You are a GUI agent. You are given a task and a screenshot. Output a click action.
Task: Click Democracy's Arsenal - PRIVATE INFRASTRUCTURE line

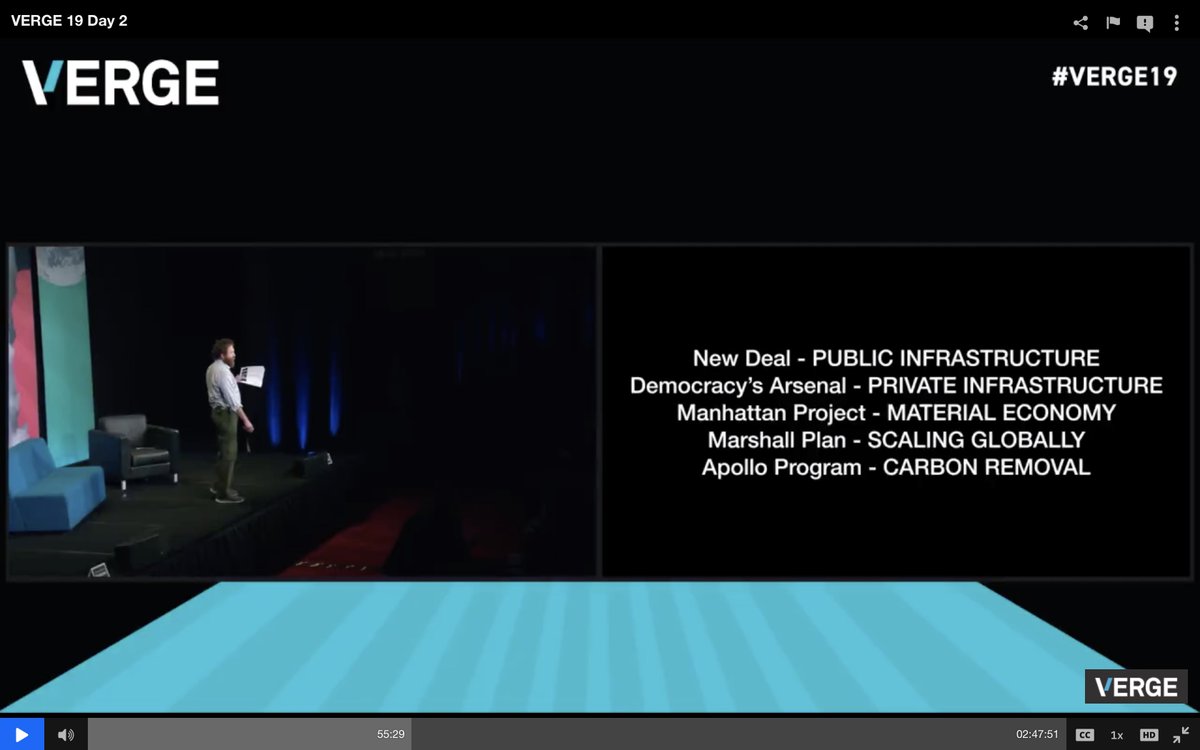point(896,385)
